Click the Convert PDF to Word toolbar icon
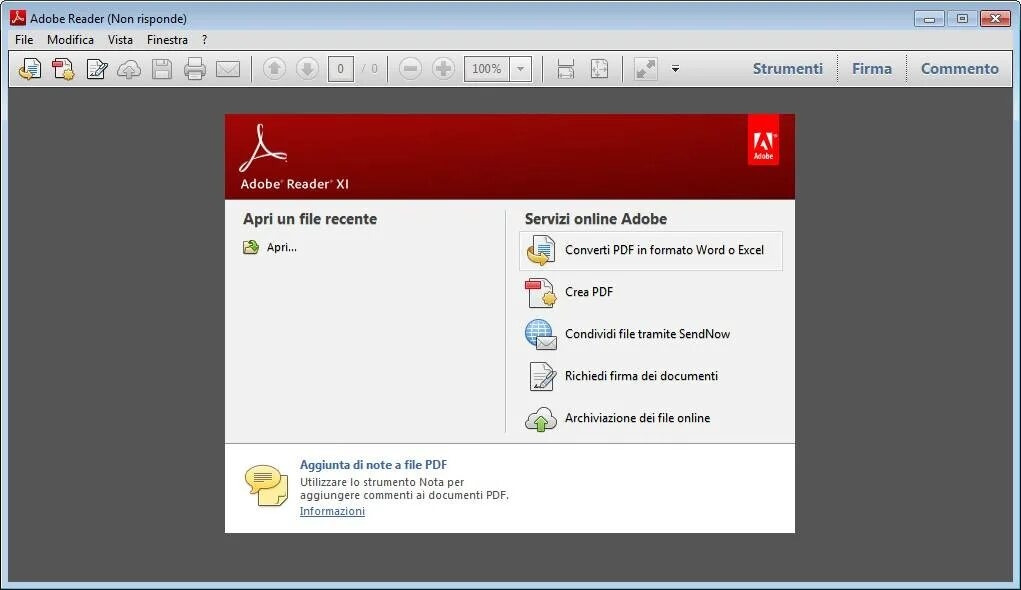The width and height of the screenshot is (1021, 590). click(30, 68)
